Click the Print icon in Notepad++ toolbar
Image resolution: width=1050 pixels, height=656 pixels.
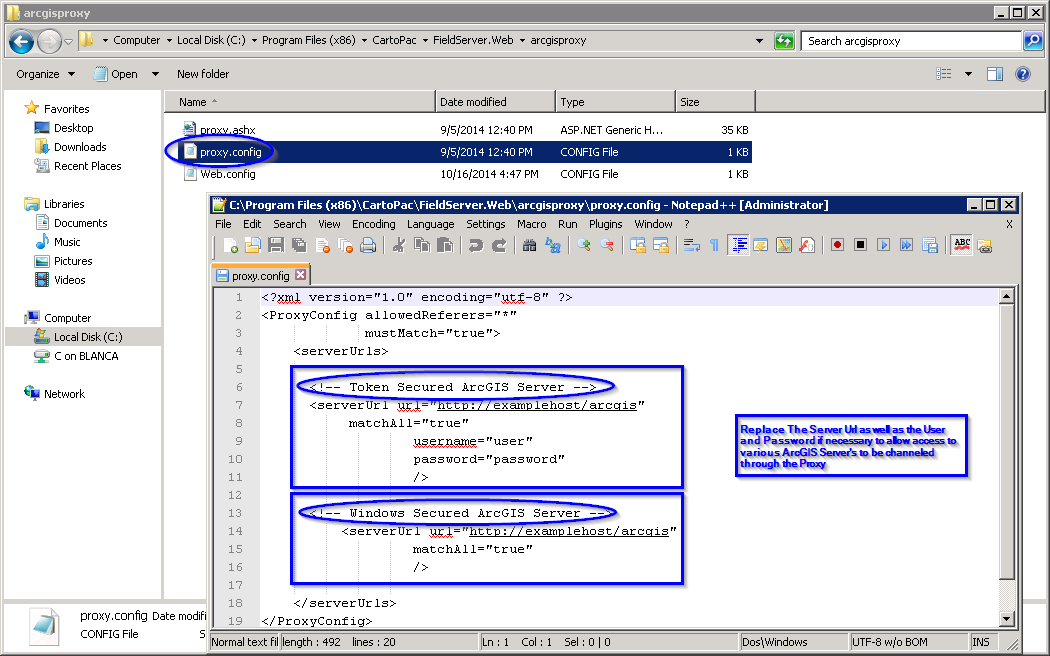(367, 245)
